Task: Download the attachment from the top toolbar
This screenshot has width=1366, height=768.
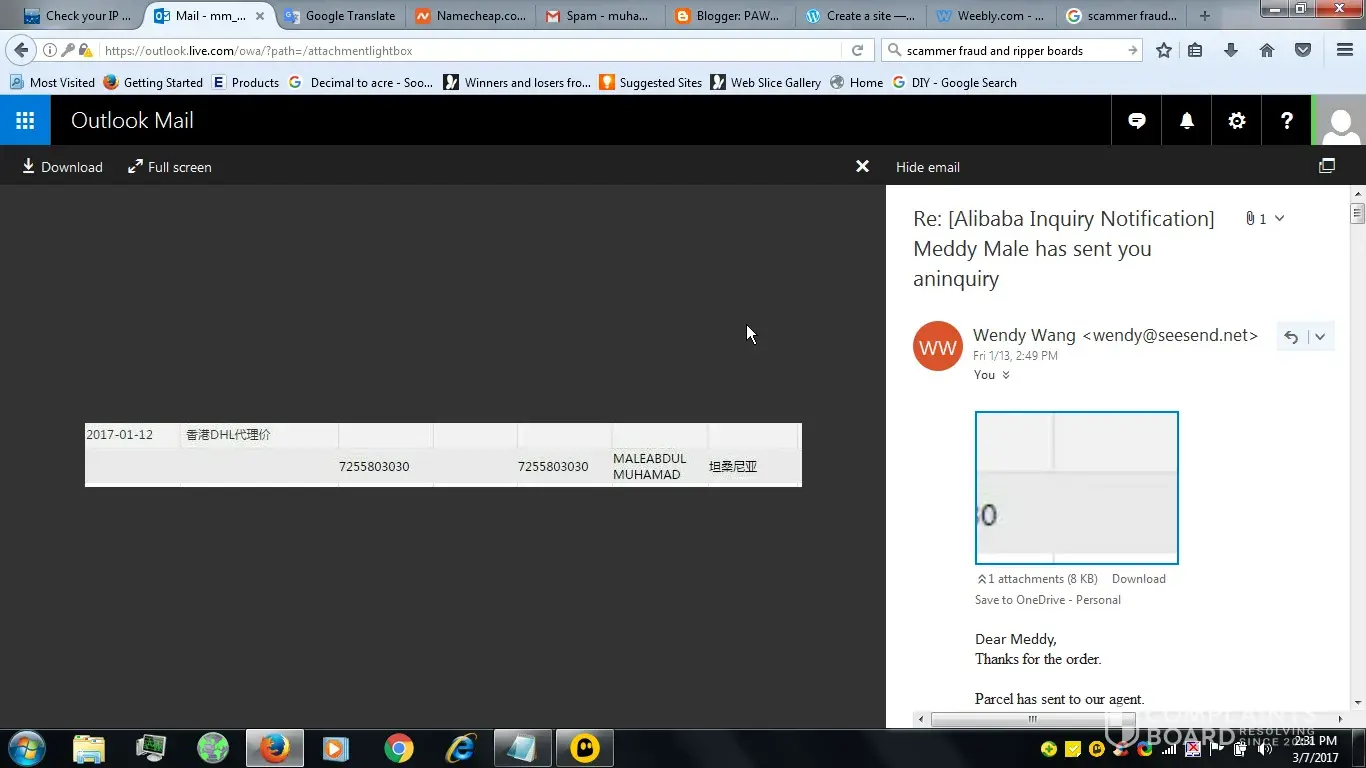Action: click(62, 167)
